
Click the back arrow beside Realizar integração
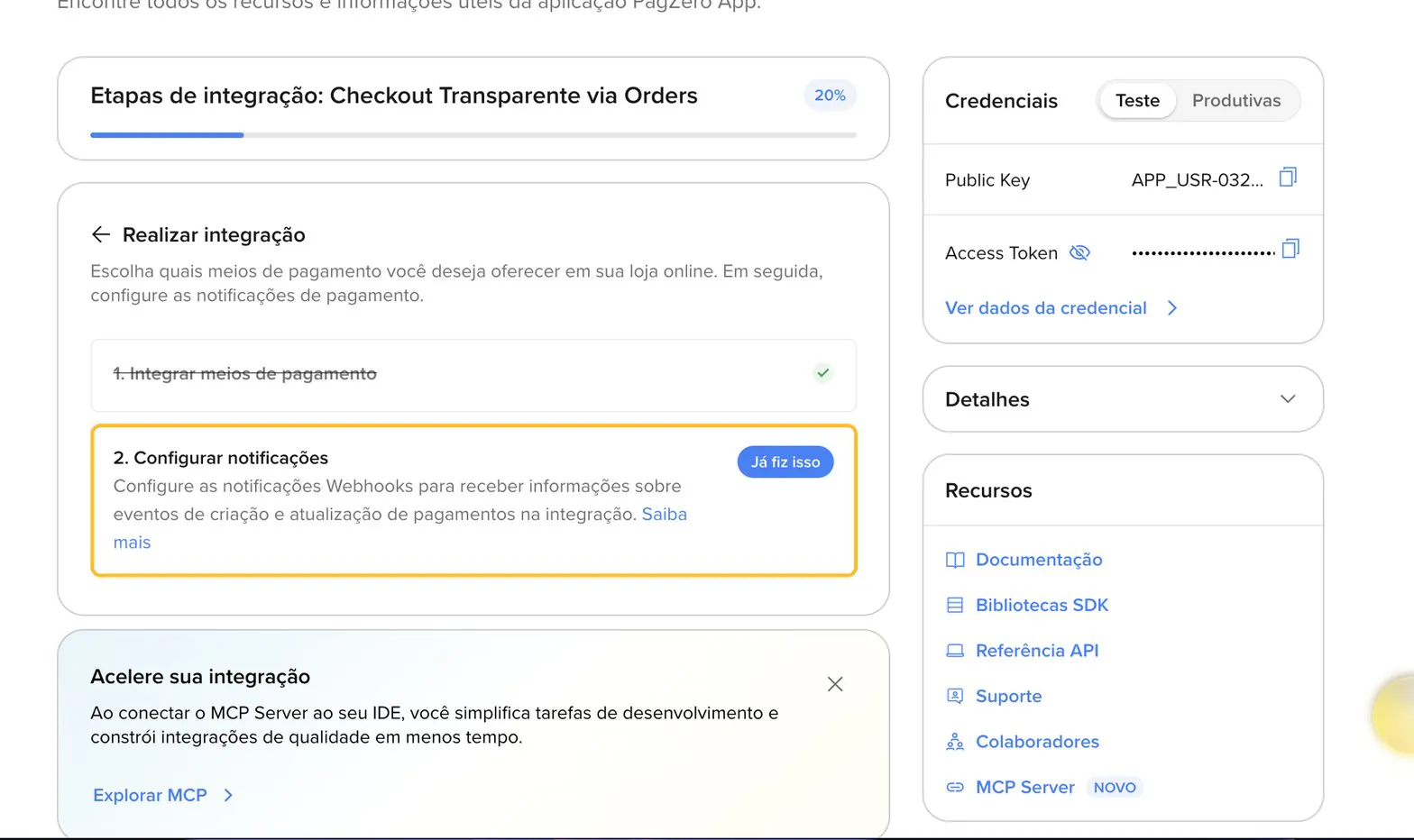click(100, 234)
